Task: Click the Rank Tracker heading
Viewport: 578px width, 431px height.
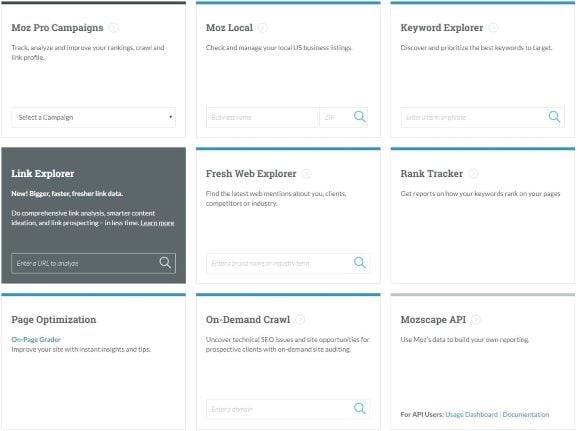Action: [x=432, y=174]
